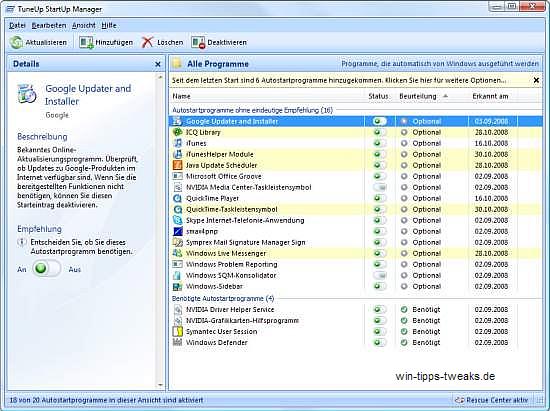Click the smax4pnp icon
The height and width of the screenshot is (411, 550).
pos(178,231)
